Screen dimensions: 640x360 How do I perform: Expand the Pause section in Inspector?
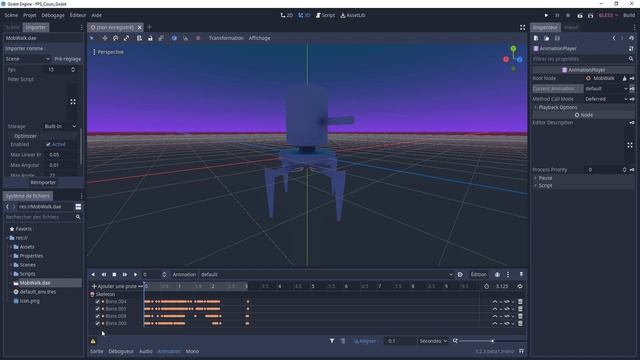tap(583, 178)
